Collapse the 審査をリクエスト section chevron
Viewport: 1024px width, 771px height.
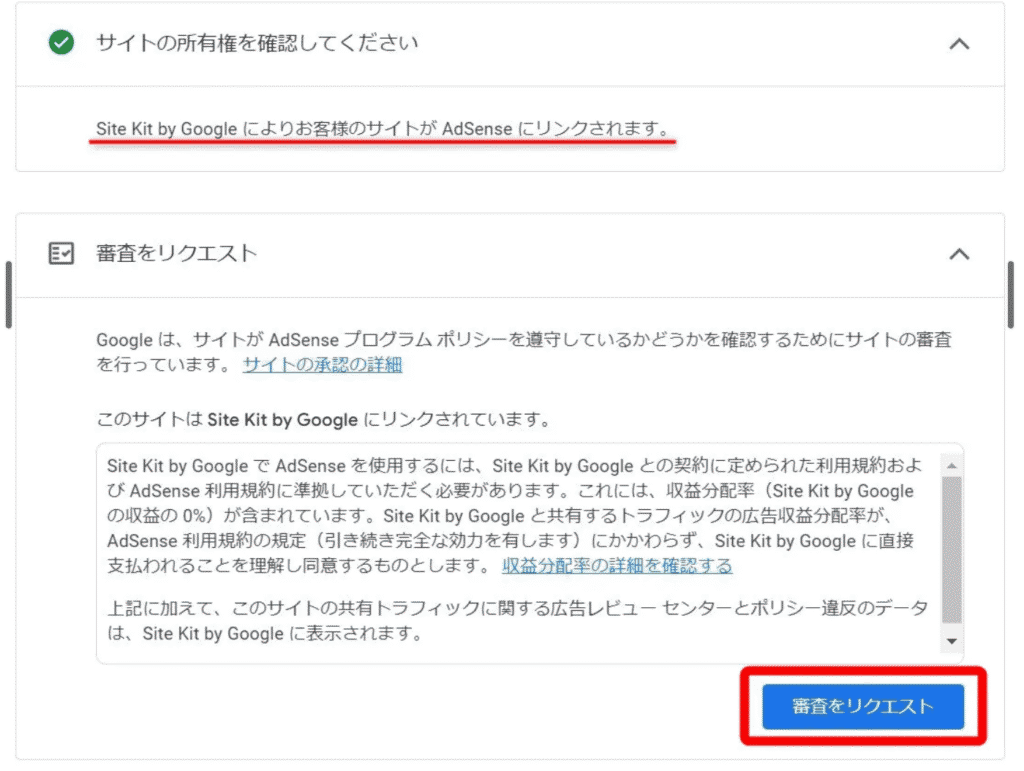[x=958, y=254]
